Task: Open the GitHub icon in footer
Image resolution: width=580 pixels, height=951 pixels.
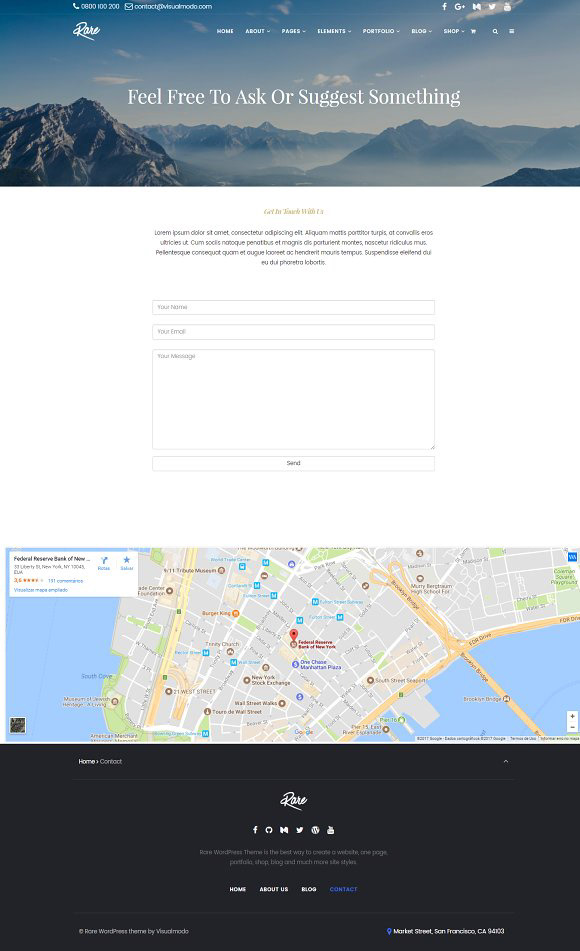Action: pyautogui.click(x=269, y=830)
